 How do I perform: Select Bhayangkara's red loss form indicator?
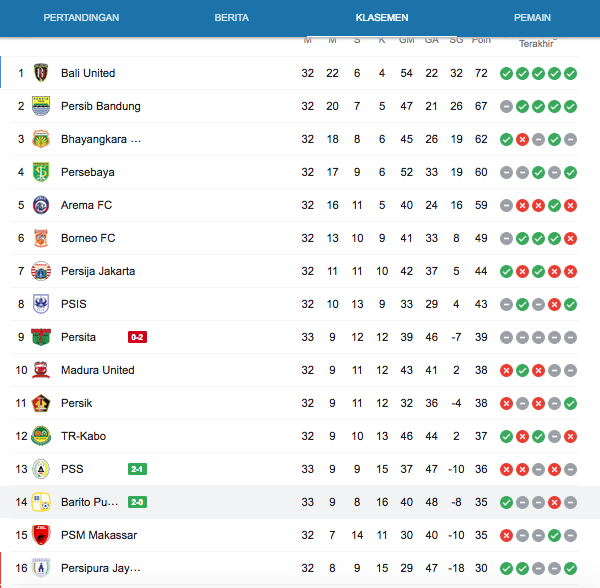click(522, 140)
